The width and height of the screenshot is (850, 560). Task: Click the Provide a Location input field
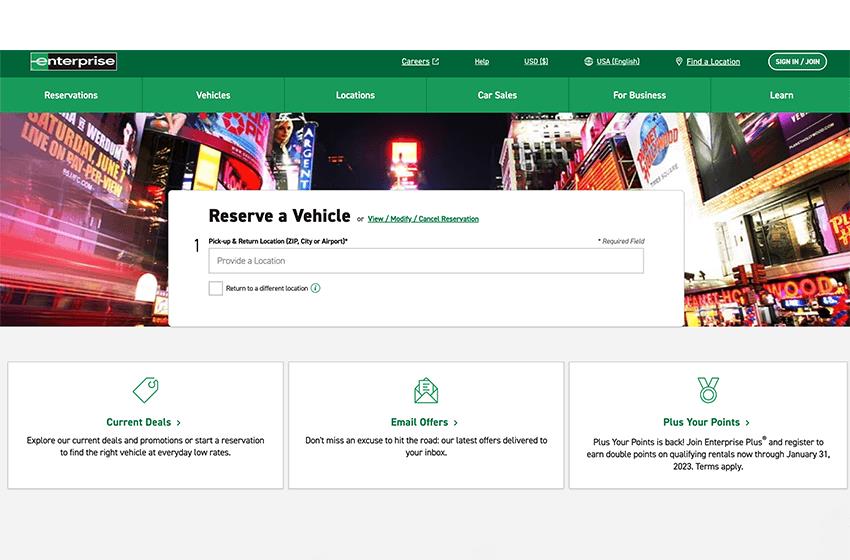[x=426, y=261]
